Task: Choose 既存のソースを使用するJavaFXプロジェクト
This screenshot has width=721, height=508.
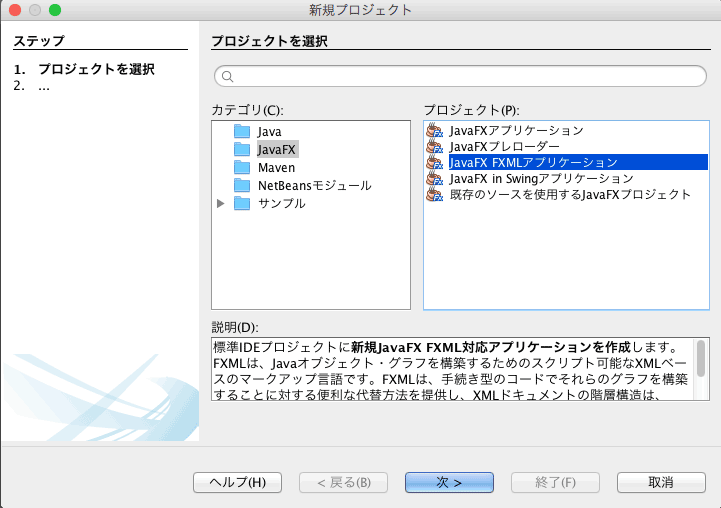Action: point(570,194)
